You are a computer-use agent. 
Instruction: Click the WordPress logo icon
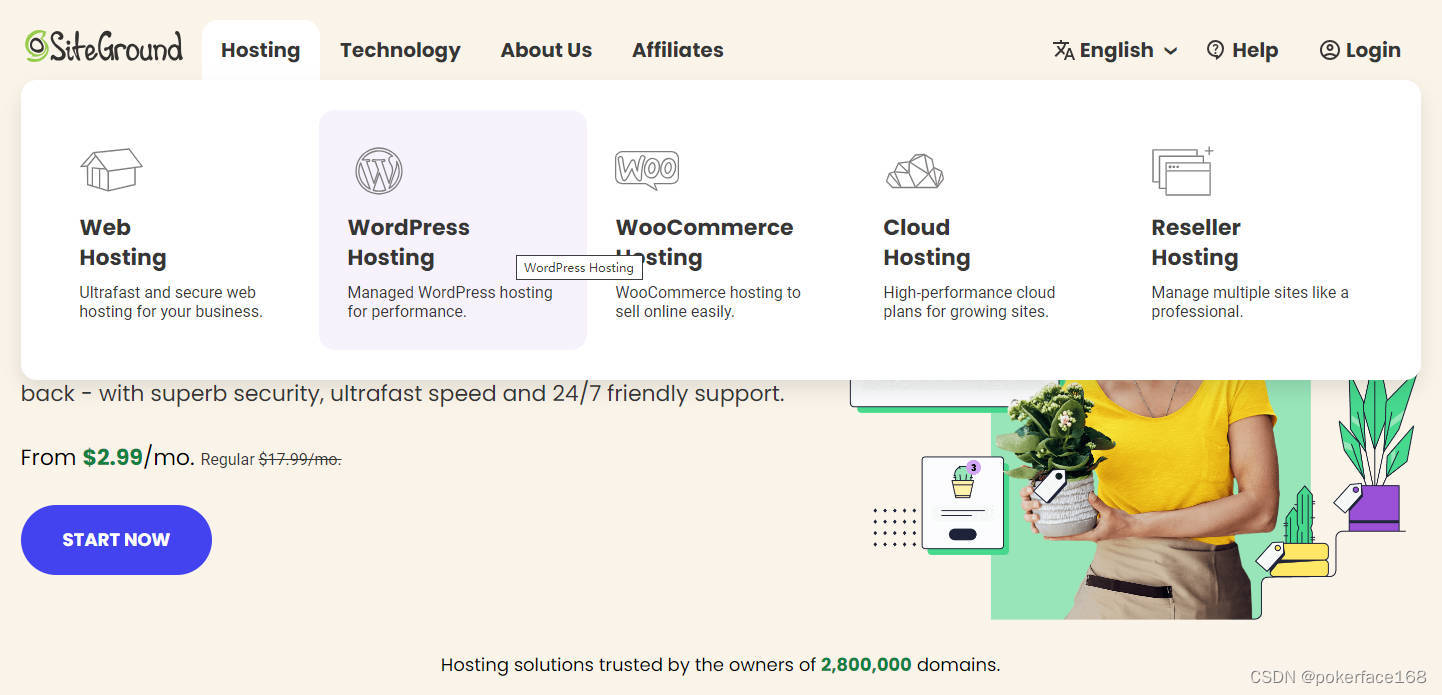point(378,170)
